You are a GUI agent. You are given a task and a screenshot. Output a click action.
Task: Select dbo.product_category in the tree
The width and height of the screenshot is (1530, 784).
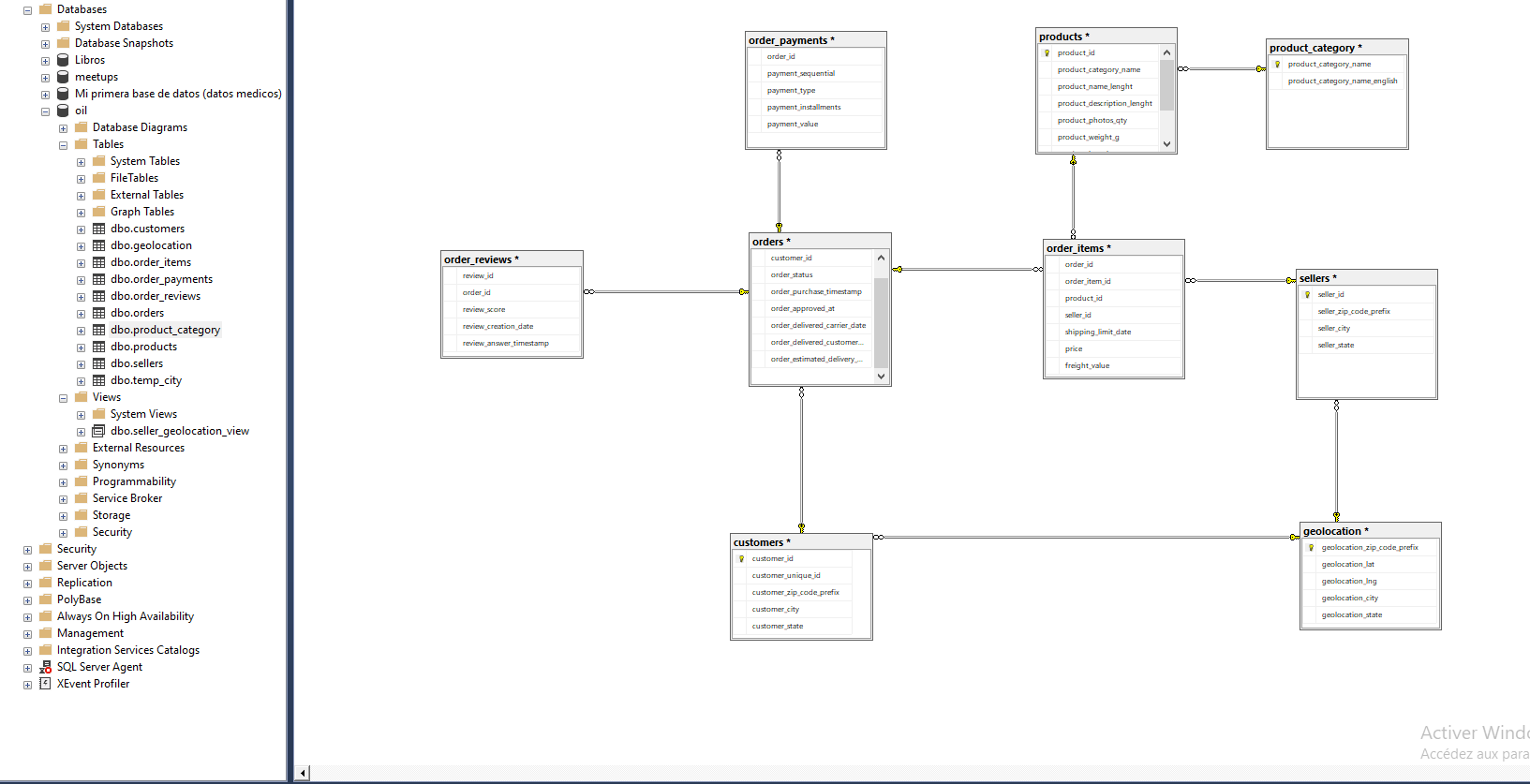coord(165,330)
